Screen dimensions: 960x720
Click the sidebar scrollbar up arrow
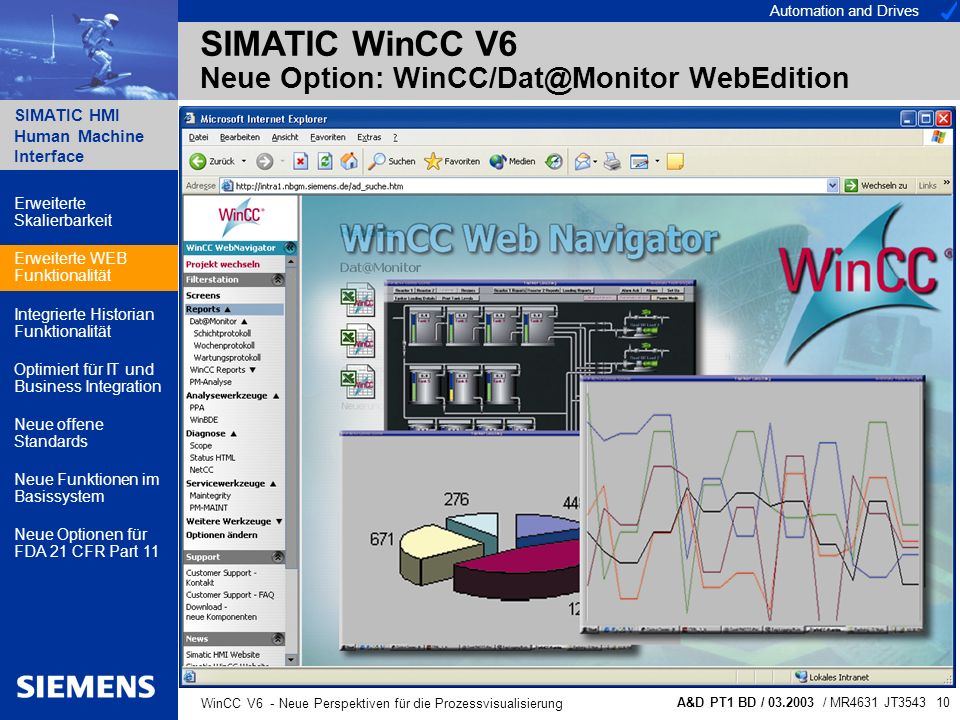pyautogui.click(x=291, y=261)
